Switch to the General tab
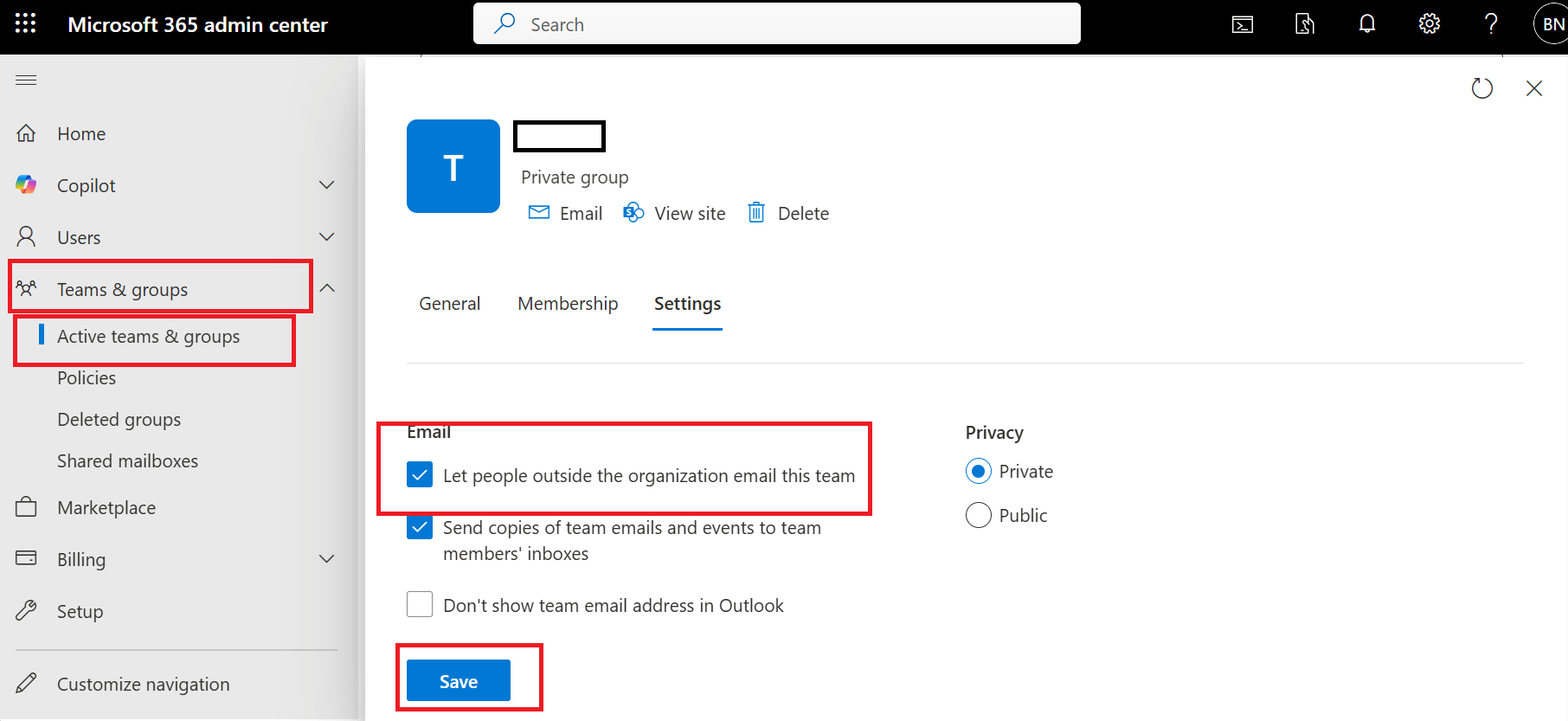This screenshot has height=721, width=1568. coord(450,304)
